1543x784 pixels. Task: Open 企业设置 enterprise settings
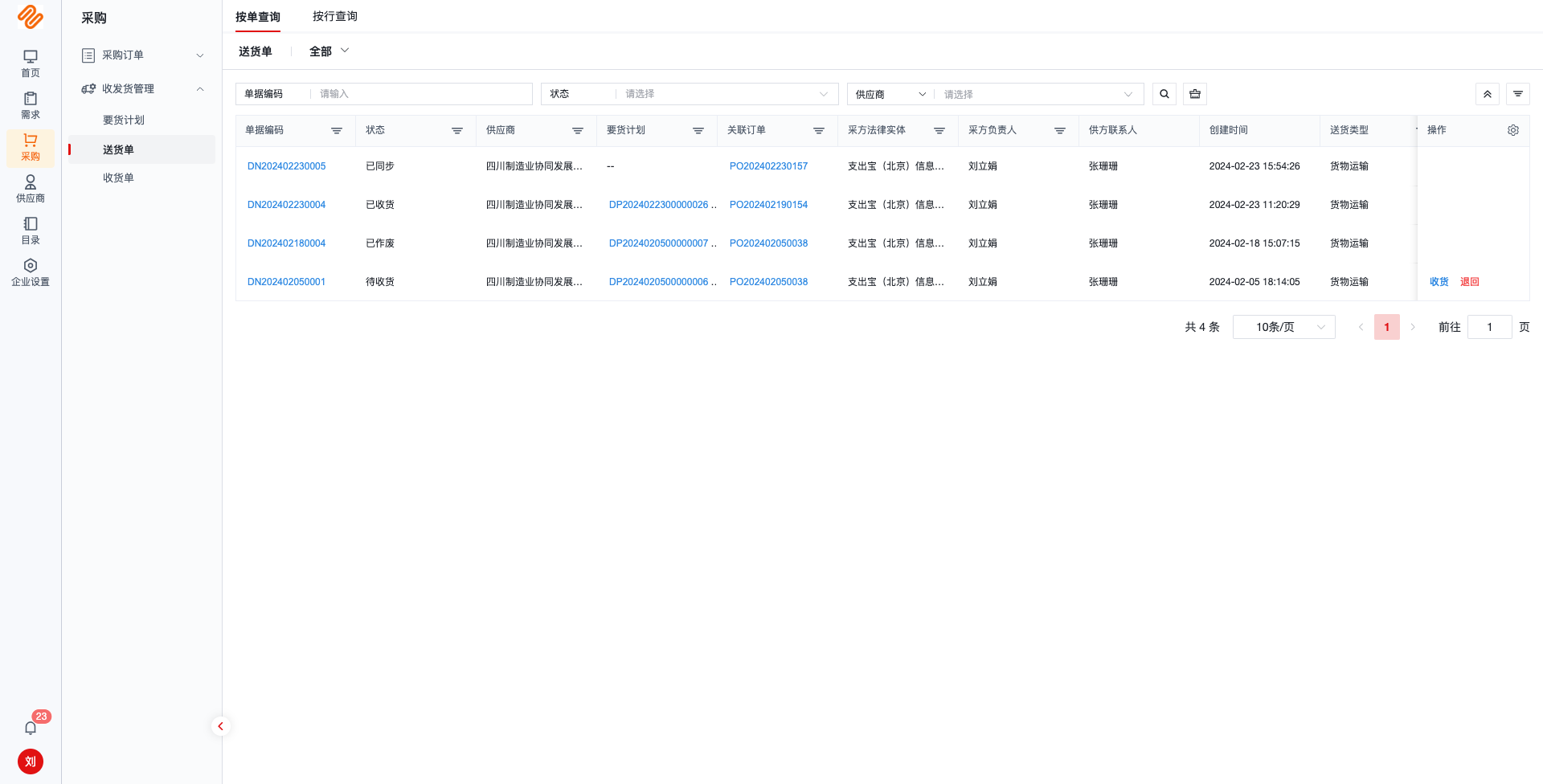[x=31, y=272]
